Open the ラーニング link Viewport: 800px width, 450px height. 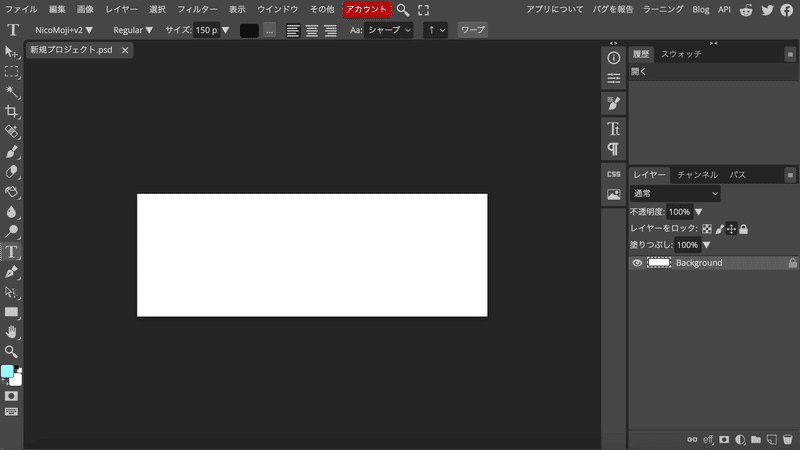(663, 10)
